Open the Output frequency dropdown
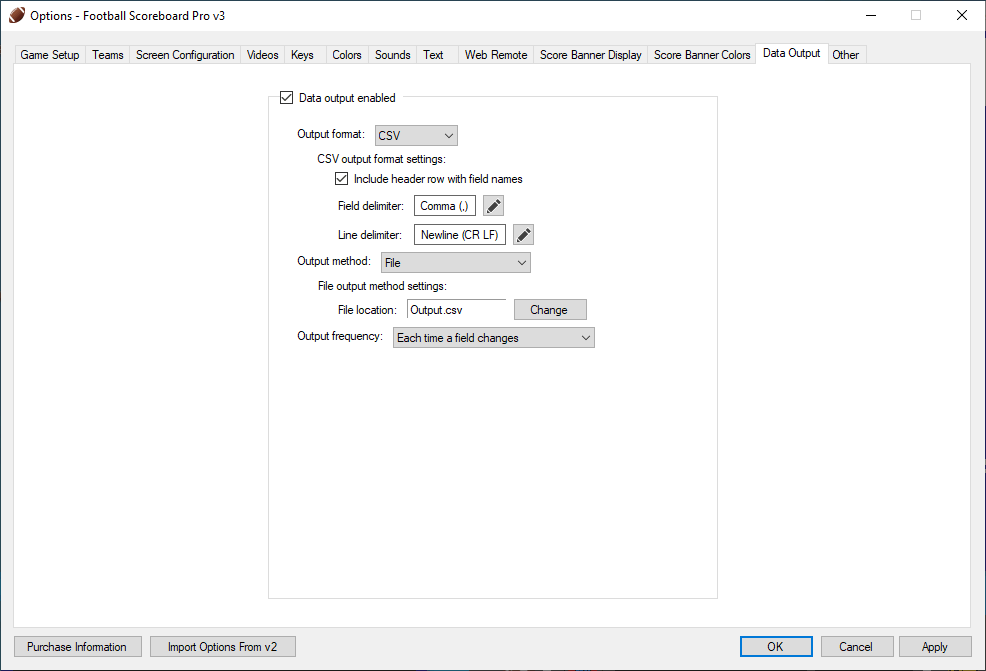Screen dimensions: 986x671 coord(494,338)
